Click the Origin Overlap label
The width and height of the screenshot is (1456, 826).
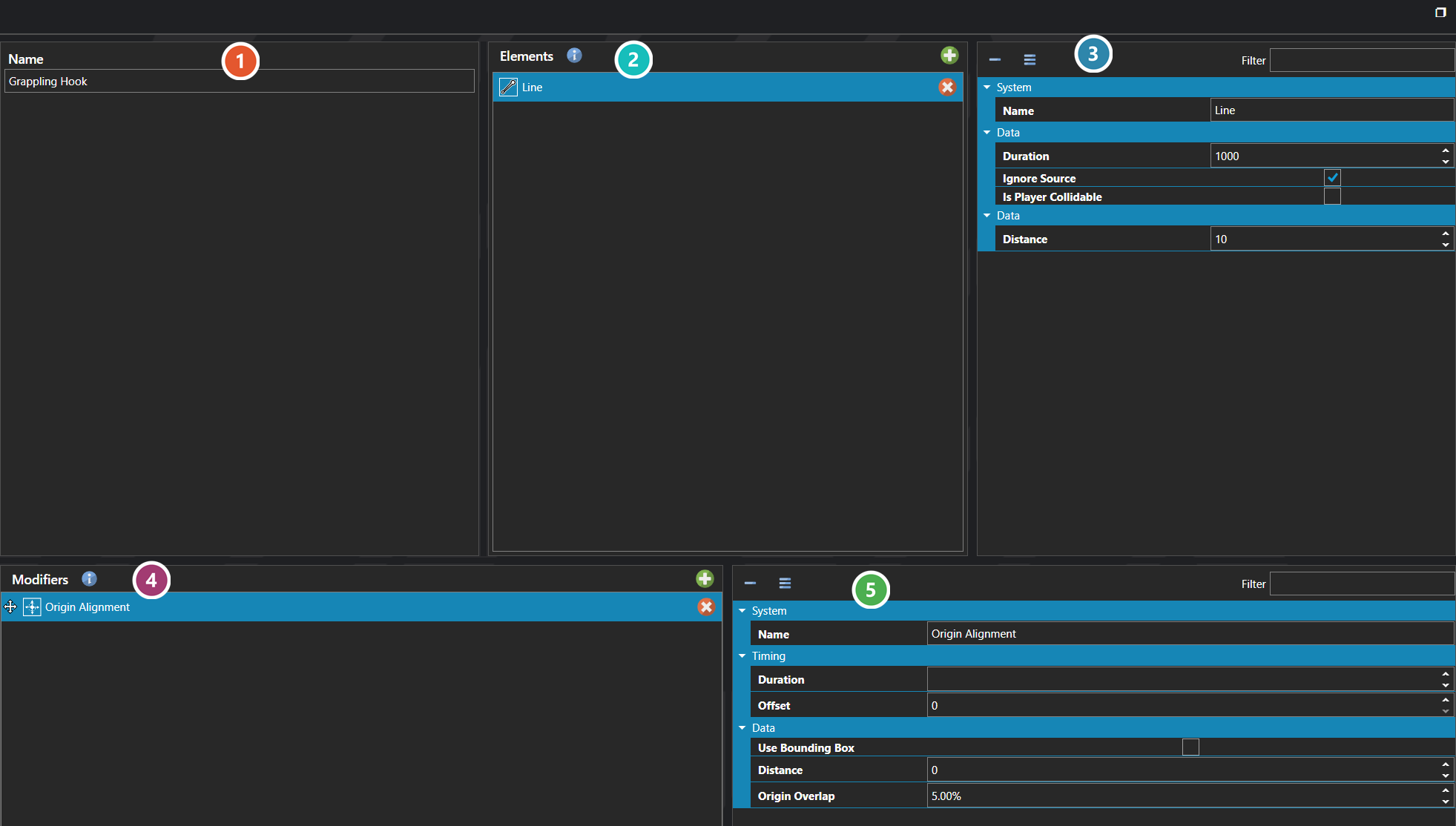796,796
